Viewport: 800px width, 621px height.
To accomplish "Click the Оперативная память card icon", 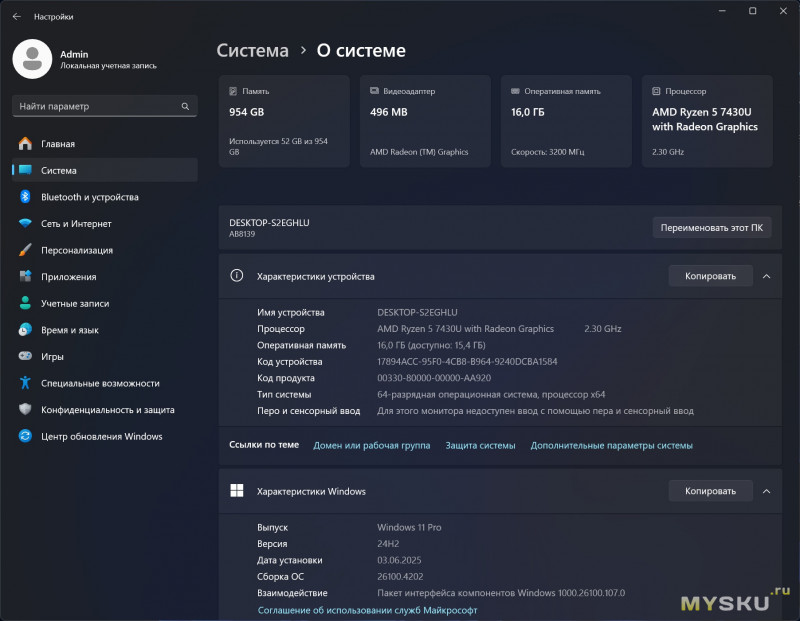I will (515, 91).
